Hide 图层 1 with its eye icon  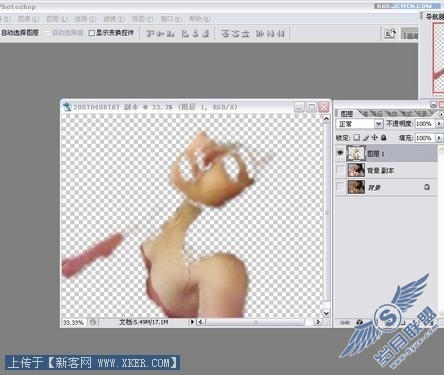click(x=340, y=153)
